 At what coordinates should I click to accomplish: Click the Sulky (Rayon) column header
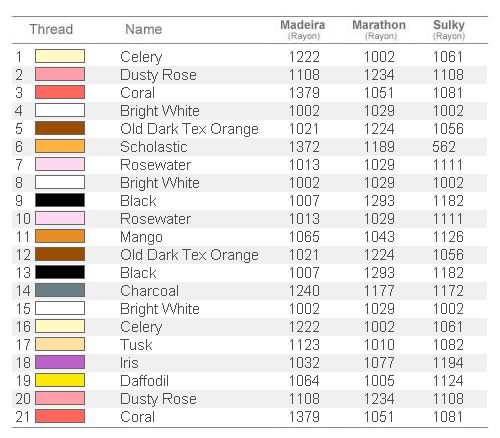pos(449,30)
